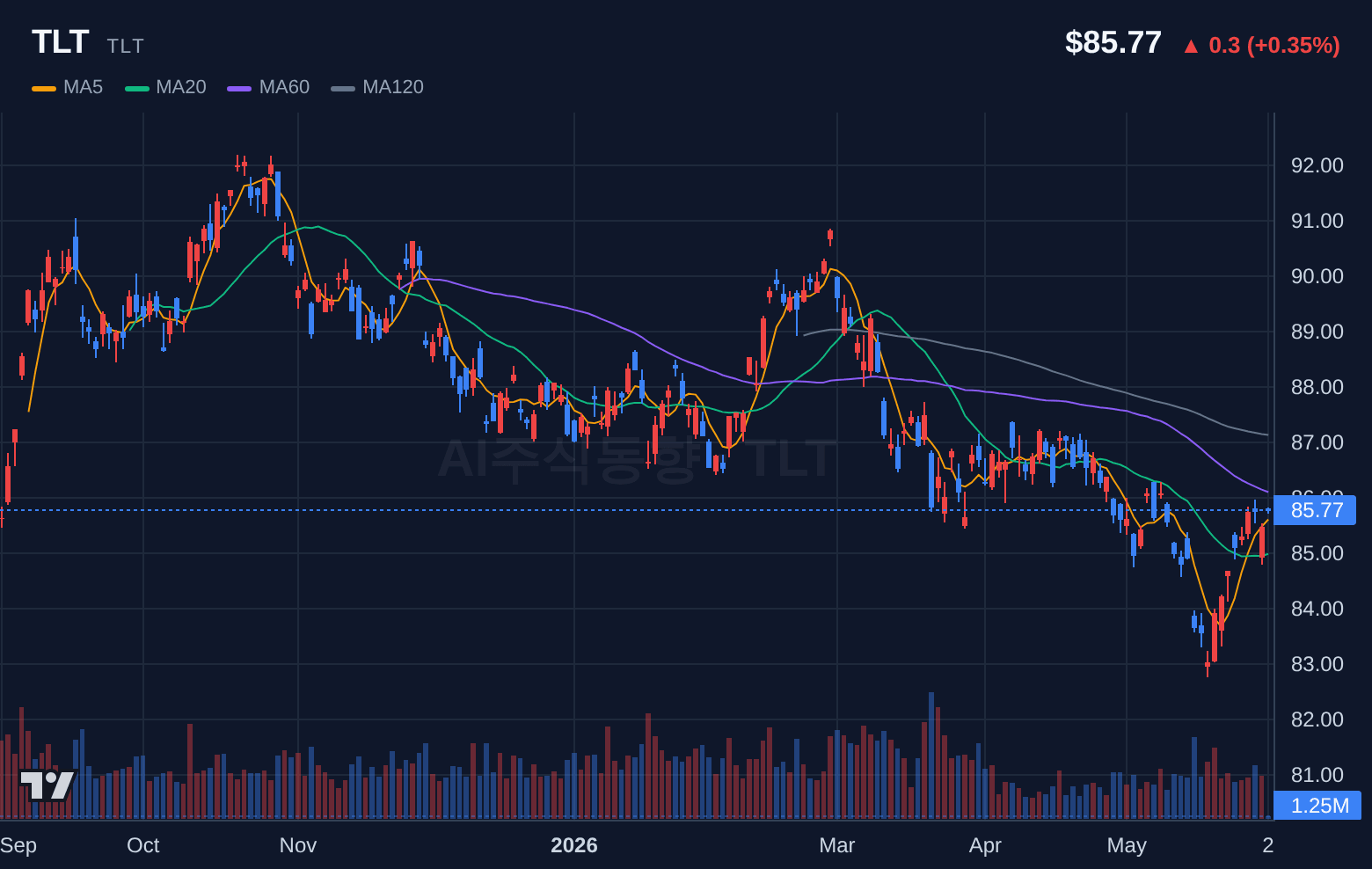Click the blue 85.77 current price tag
1372x869 pixels.
tap(1315, 510)
